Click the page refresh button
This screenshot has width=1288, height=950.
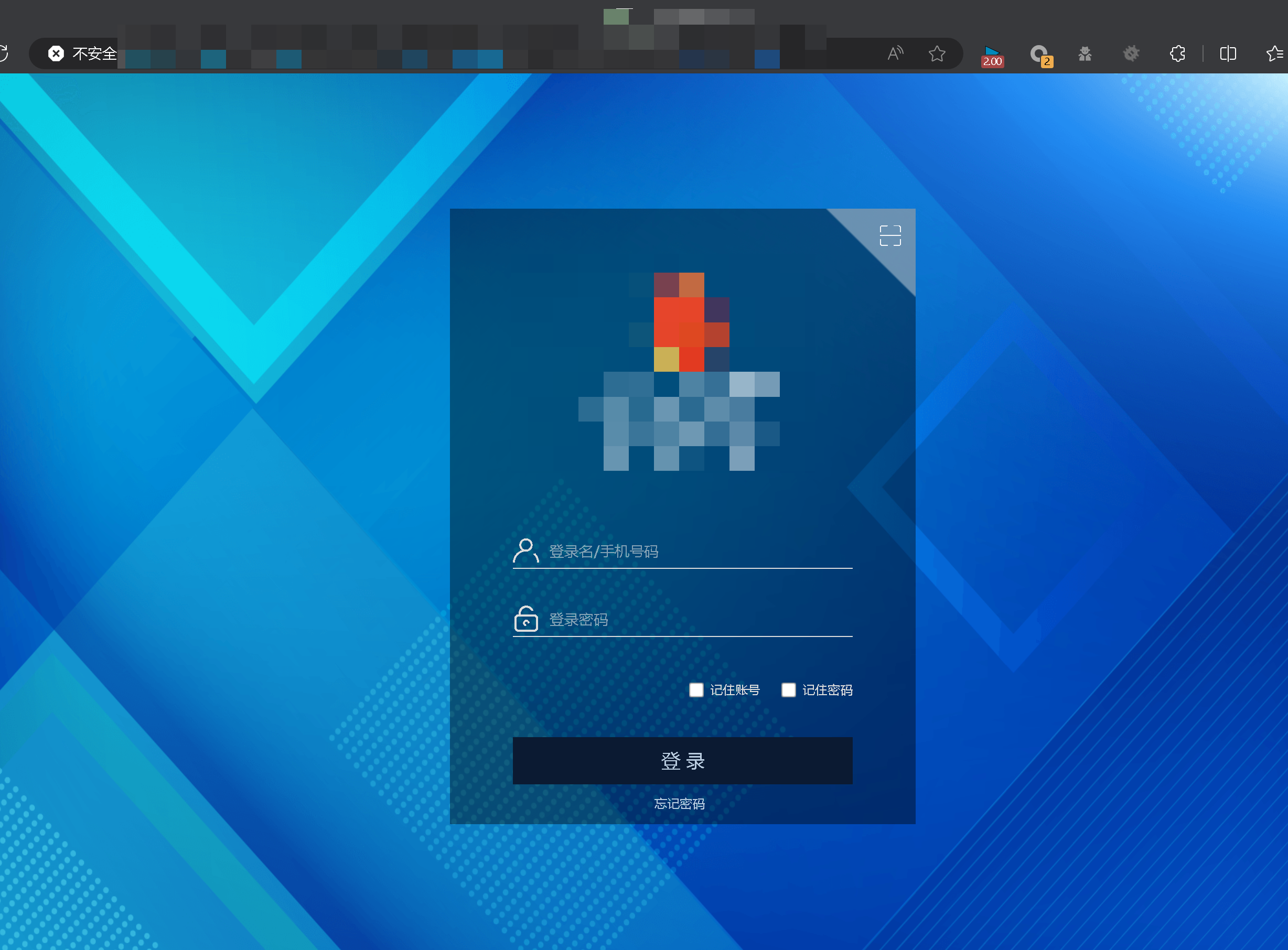tap(4, 53)
